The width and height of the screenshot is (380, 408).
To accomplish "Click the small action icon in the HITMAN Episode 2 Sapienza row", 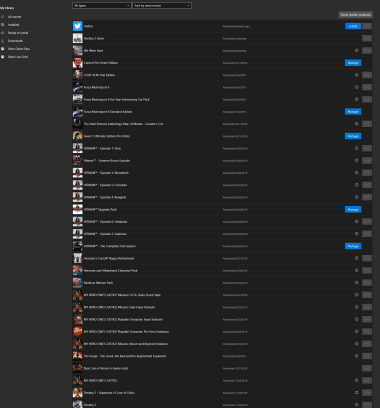I will [x=357, y=234].
